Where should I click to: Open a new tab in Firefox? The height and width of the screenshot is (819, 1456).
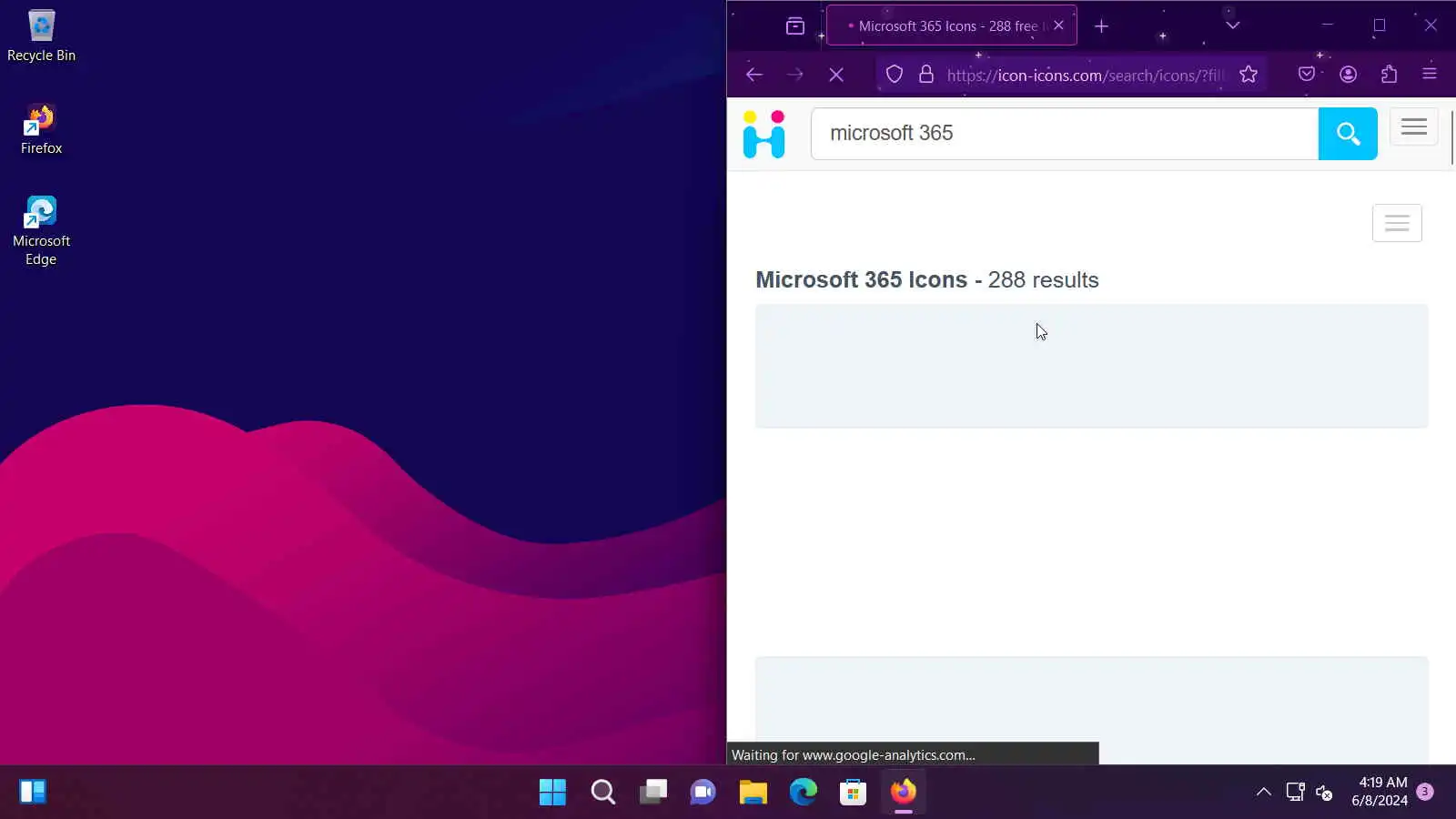pyautogui.click(x=1101, y=25)
